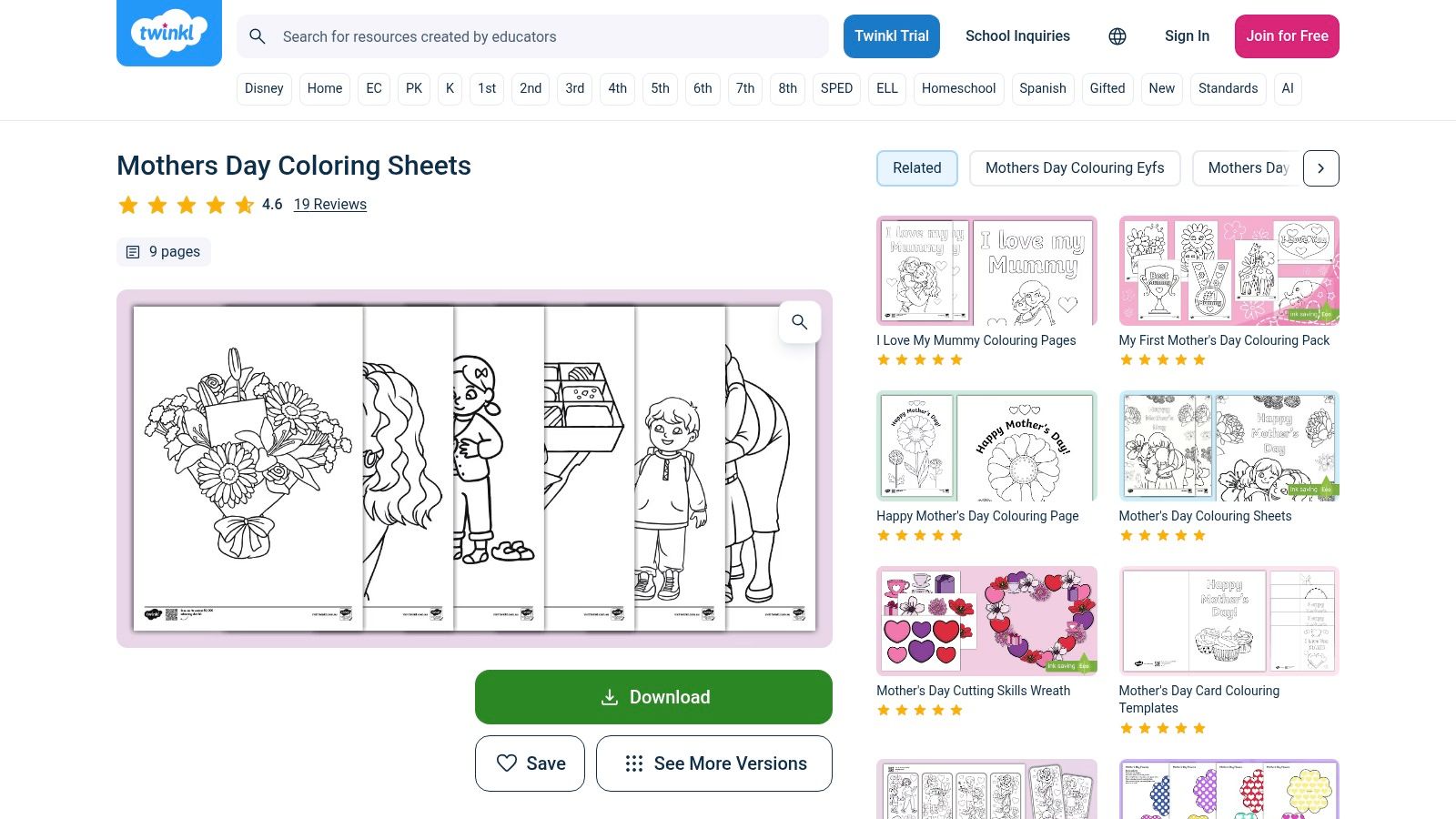The image size is (1456, 819).
Task: Open the Homeschool category tab
Action: 958,88
